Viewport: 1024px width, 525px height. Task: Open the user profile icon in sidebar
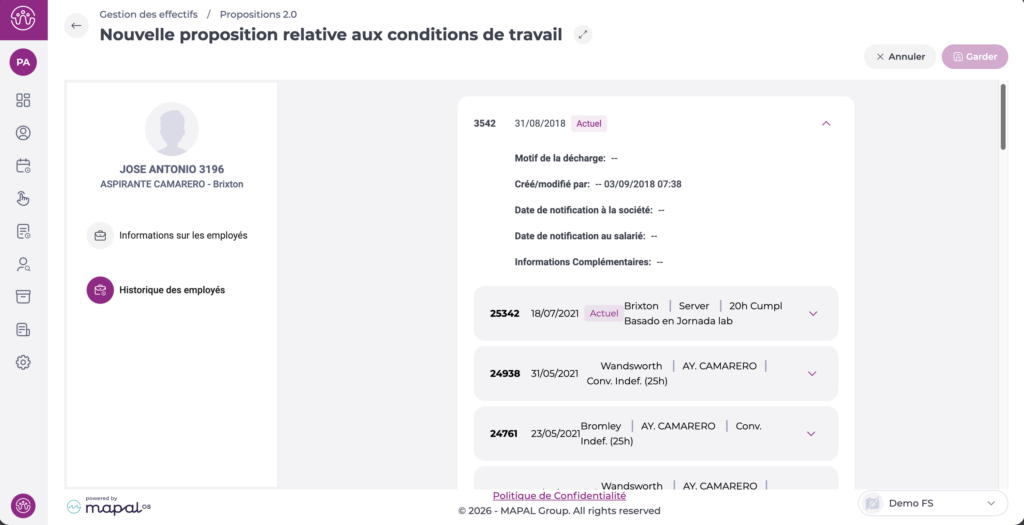click(x=23, y=133)
